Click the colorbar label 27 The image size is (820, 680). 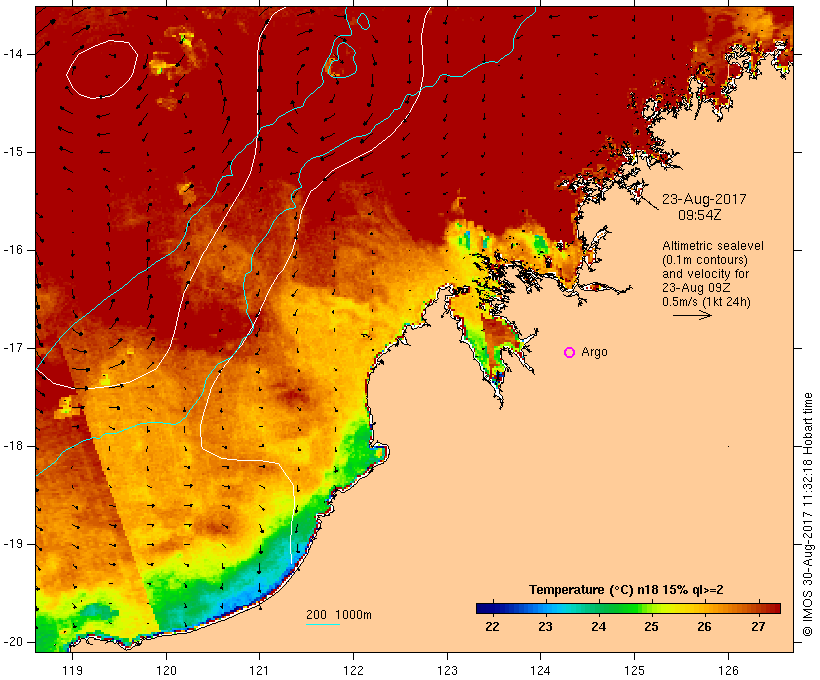pyautogui.click(x=758, y=627)
